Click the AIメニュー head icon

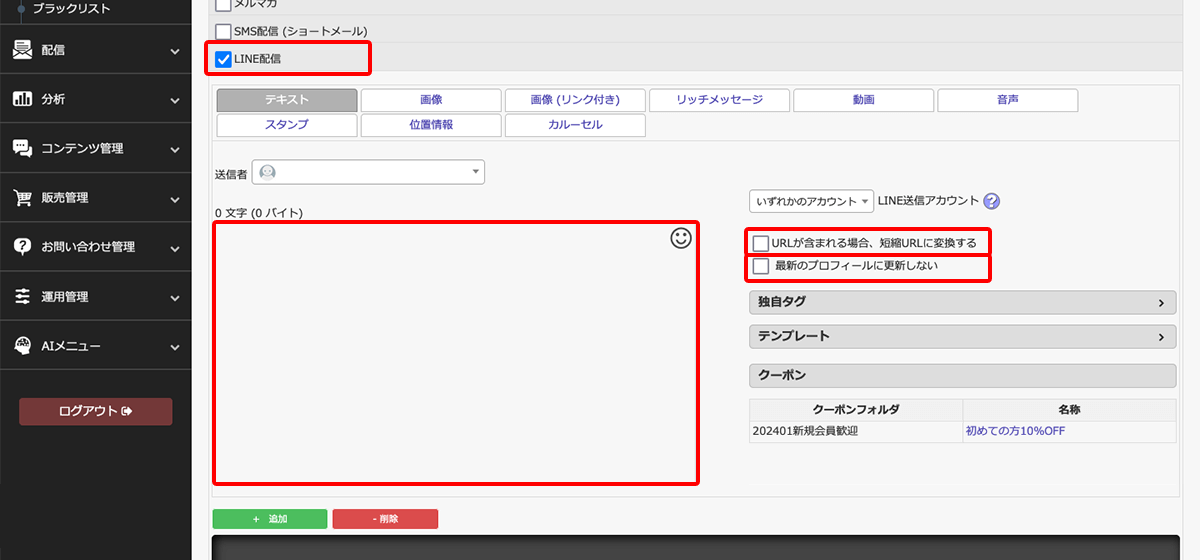[22, 346]
